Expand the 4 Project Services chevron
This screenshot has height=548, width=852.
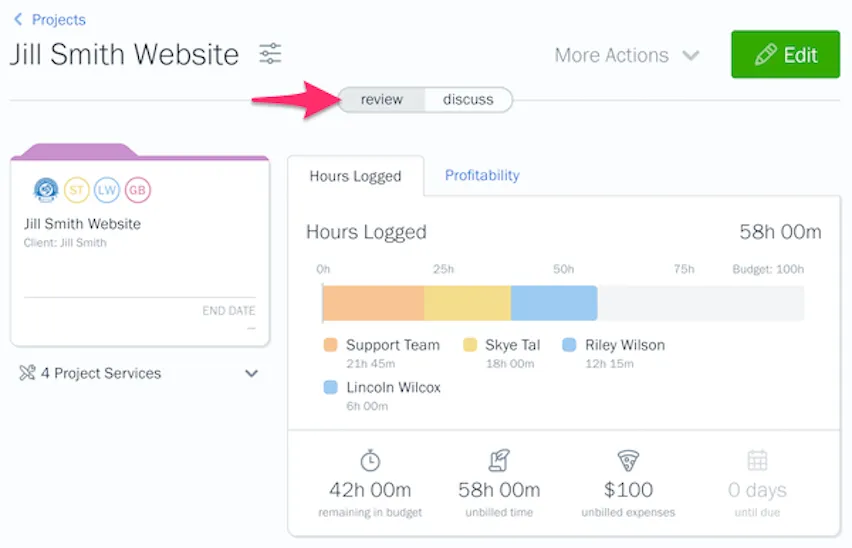coord(251,373)
